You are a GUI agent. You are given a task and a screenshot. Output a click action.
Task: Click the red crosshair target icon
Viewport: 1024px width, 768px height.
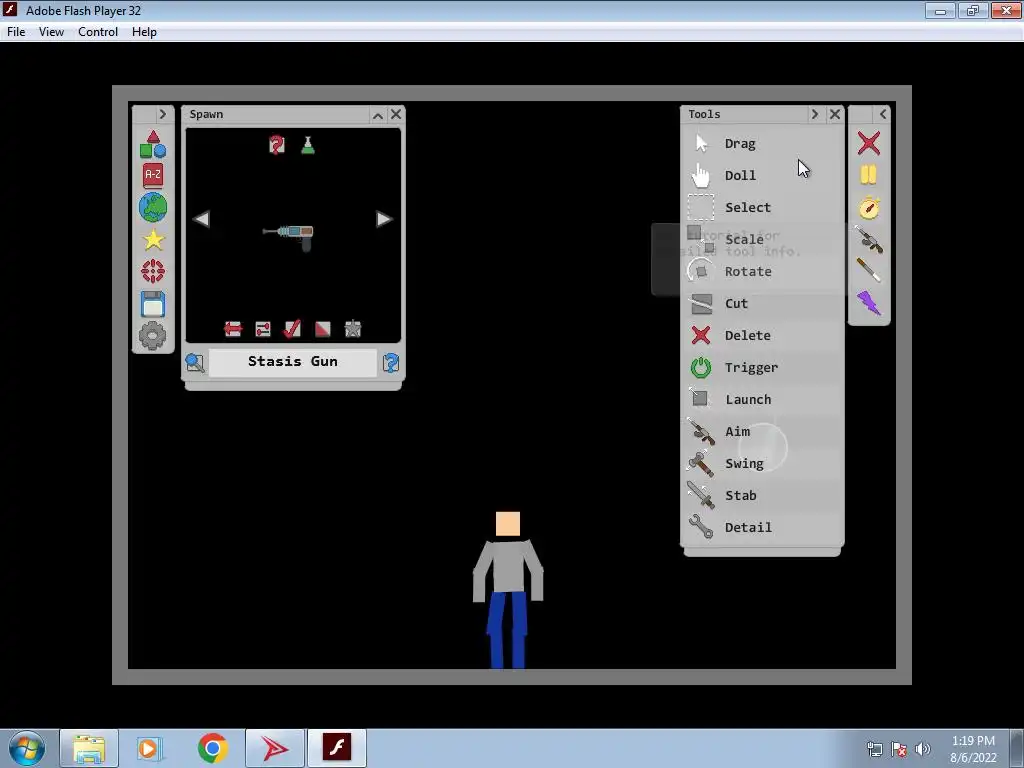point(153,271)
